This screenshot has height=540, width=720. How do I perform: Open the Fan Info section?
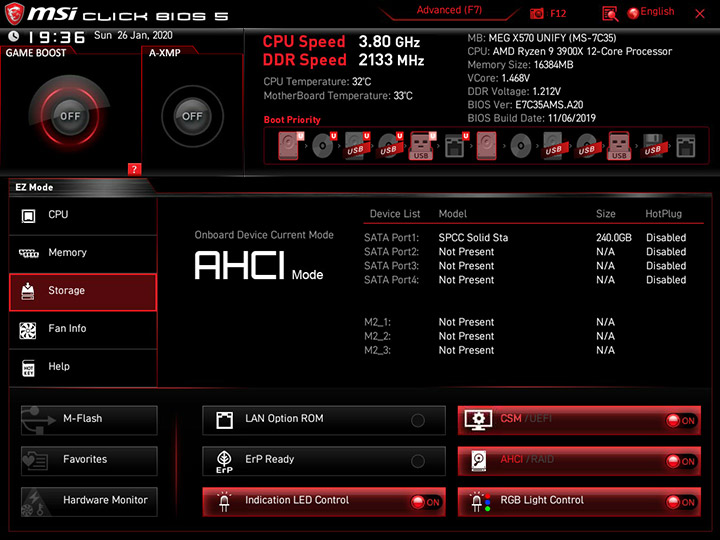pos(83,329)
